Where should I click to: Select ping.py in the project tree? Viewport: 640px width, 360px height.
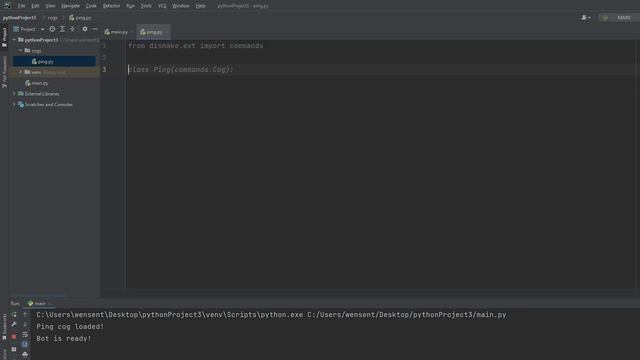pos(54,61)
